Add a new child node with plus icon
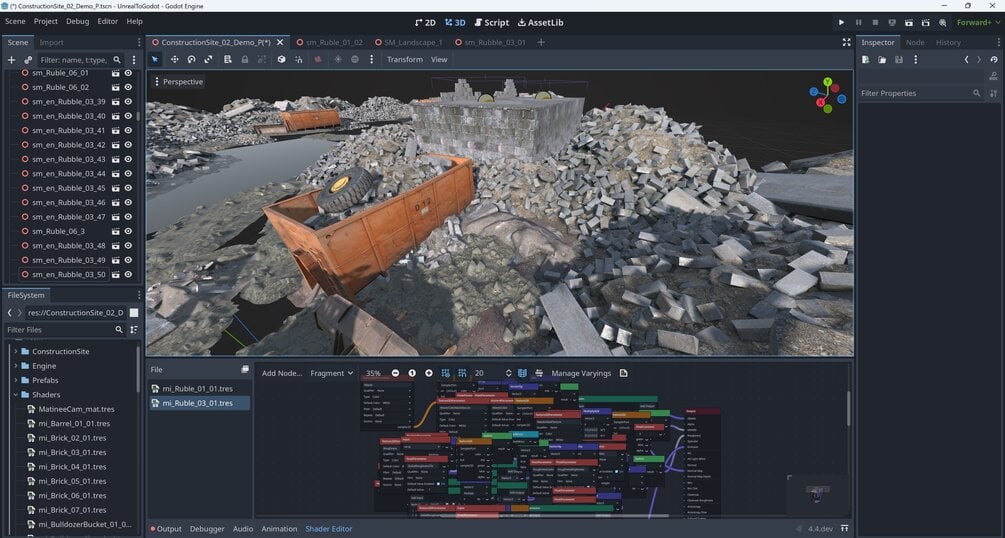 coord(11,60)
